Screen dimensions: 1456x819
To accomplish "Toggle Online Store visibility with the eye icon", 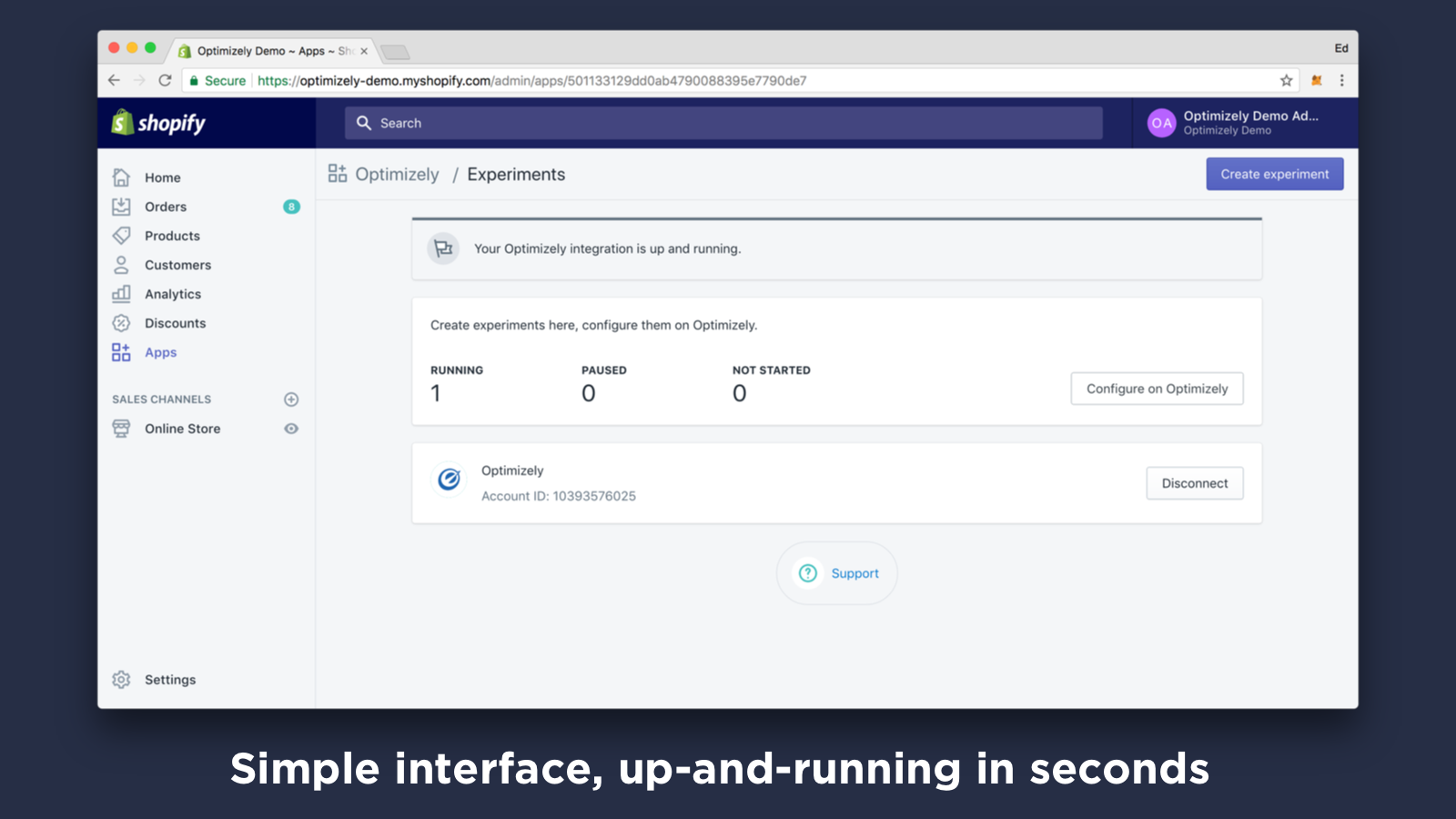I will [x=290, y=428].
